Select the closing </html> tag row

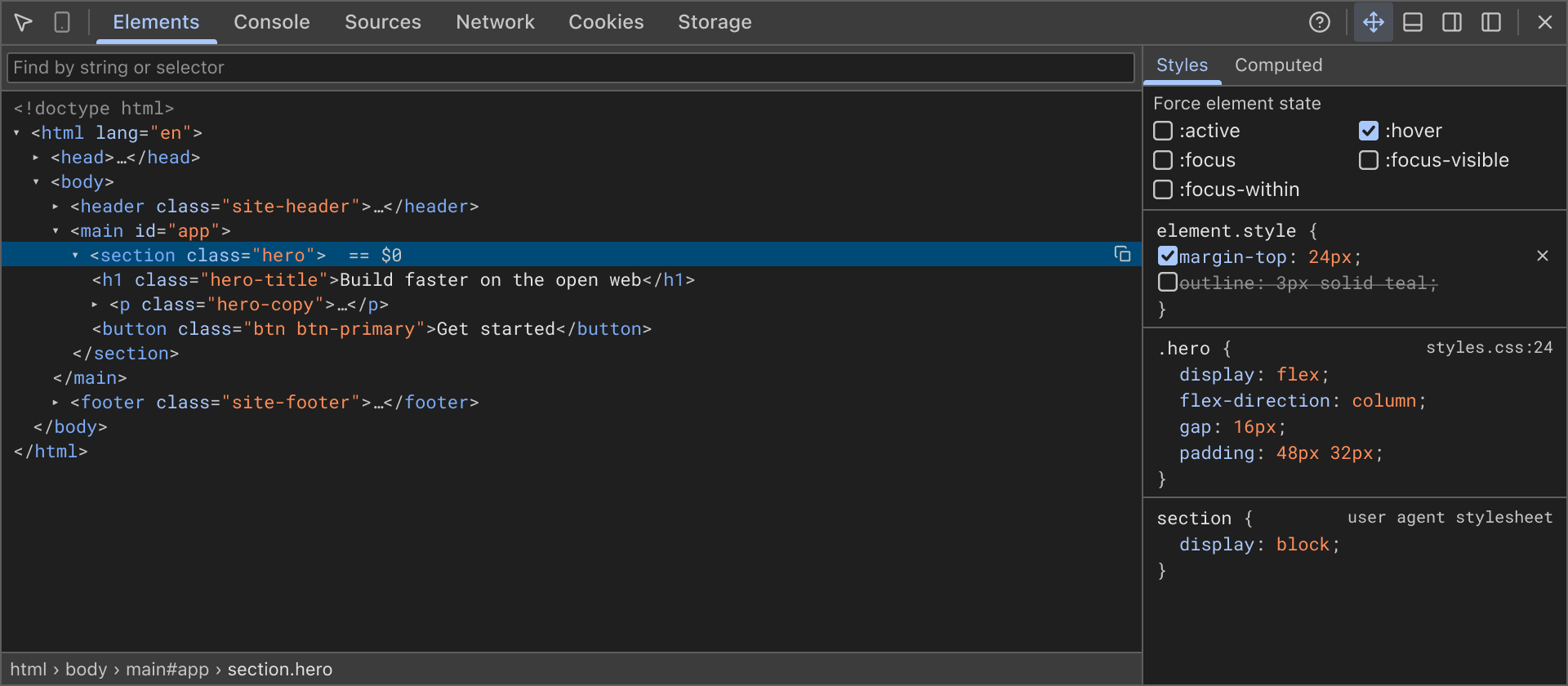click(572, 451)
